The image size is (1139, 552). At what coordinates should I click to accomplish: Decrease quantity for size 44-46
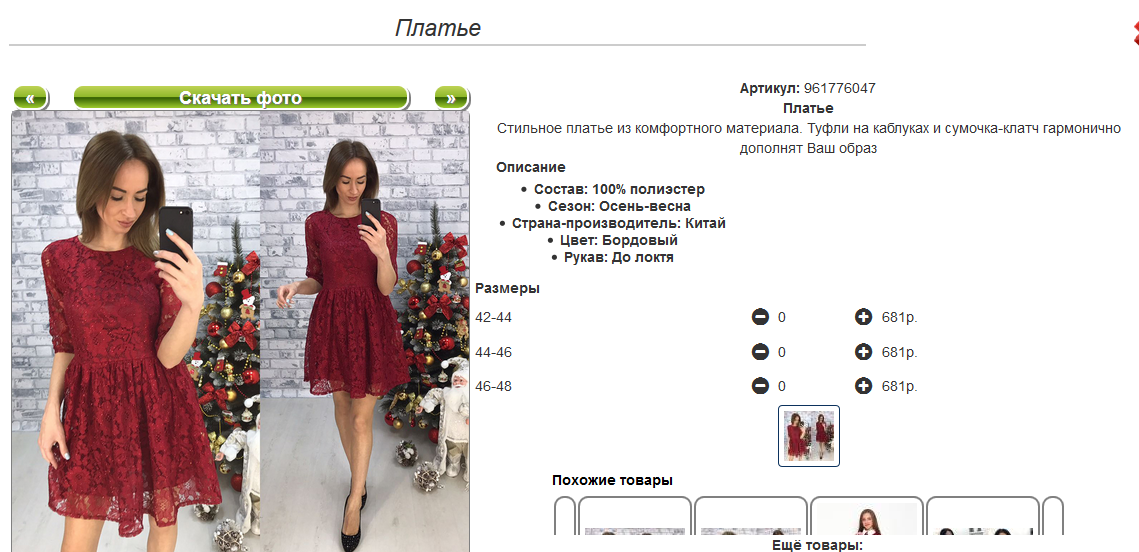point(760,352)
